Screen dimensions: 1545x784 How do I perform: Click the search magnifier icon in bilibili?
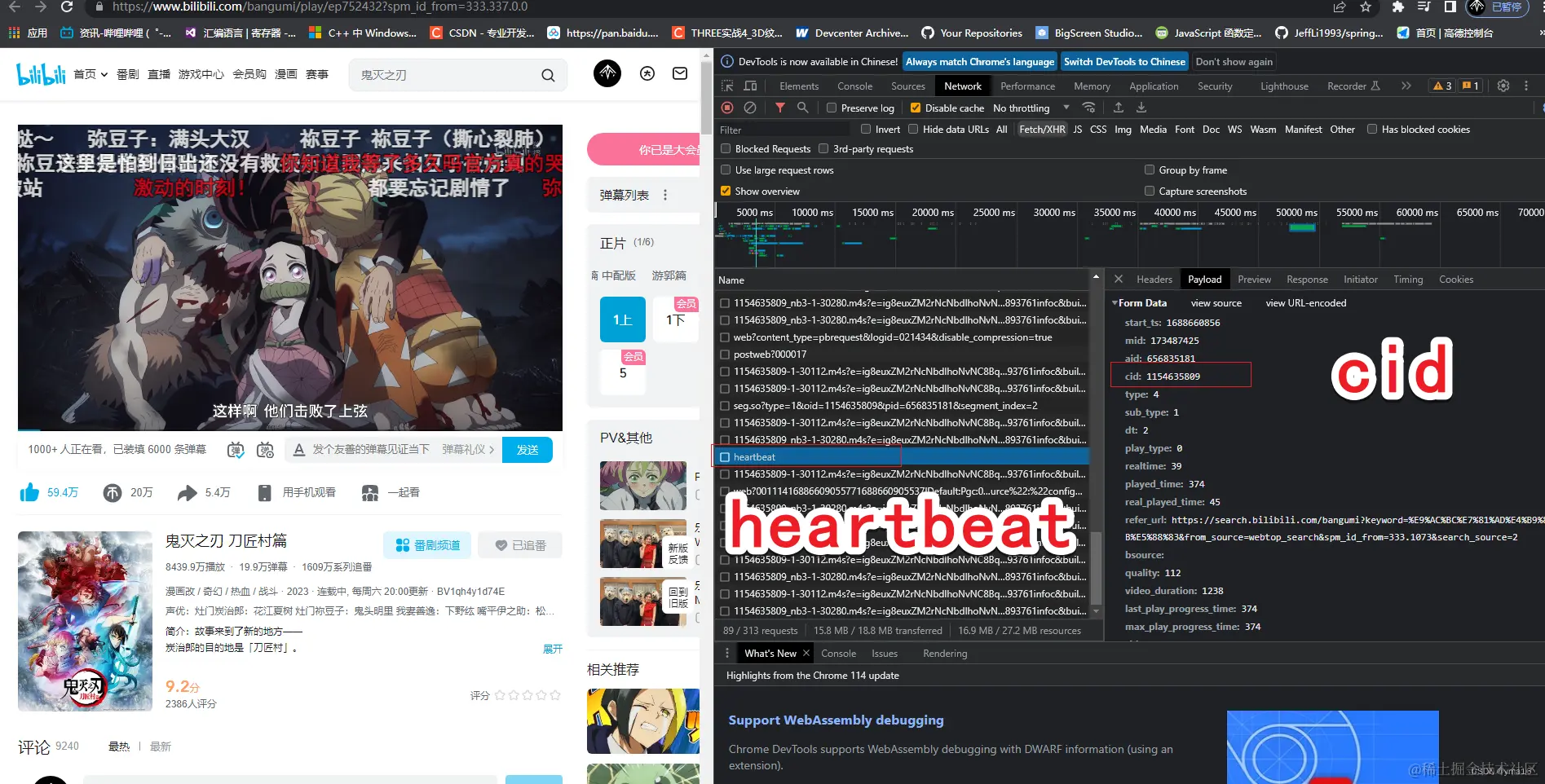pos(548,75)
